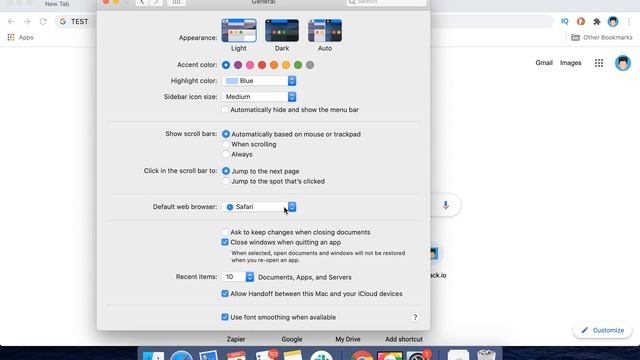Open the help question mark button
The width and height of the screenshot is (640, 360).
(x=415, y=317)
